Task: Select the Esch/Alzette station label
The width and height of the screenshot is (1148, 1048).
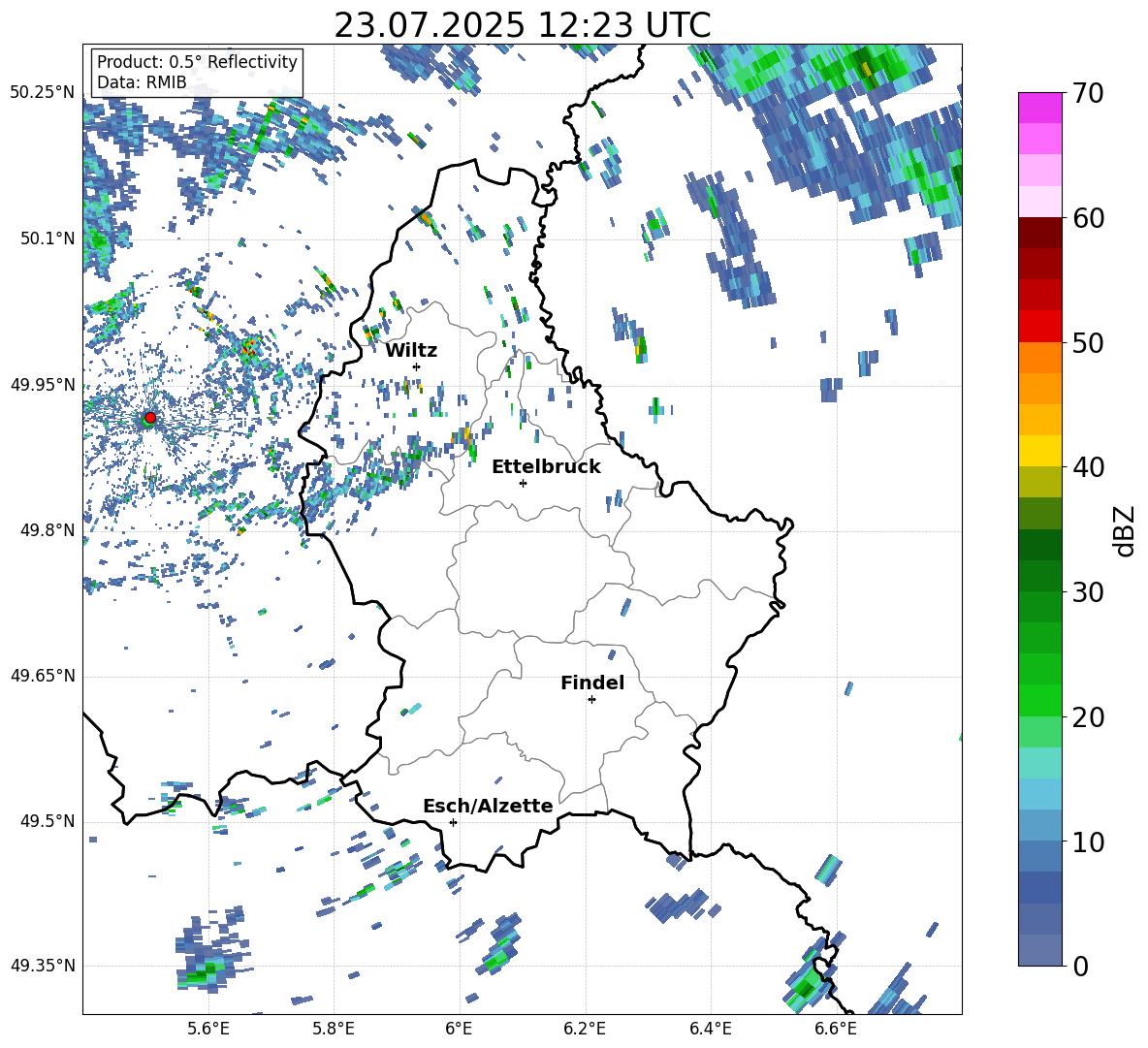Action: 488,806
